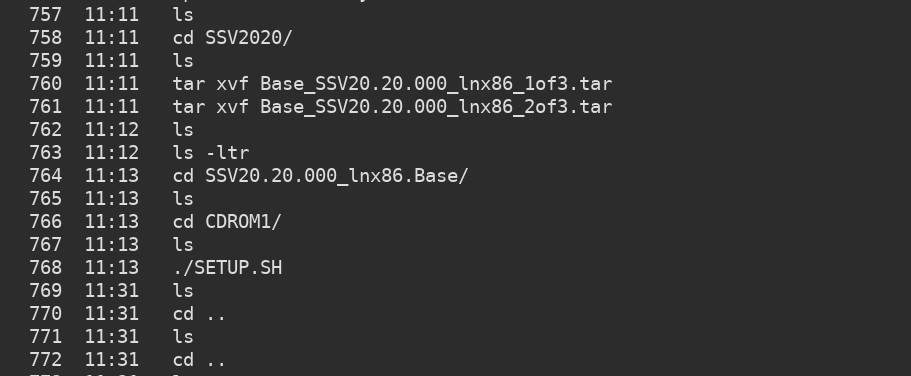
Task: Click the 'cd CDROM1/' command
Action: coord(227,222)
